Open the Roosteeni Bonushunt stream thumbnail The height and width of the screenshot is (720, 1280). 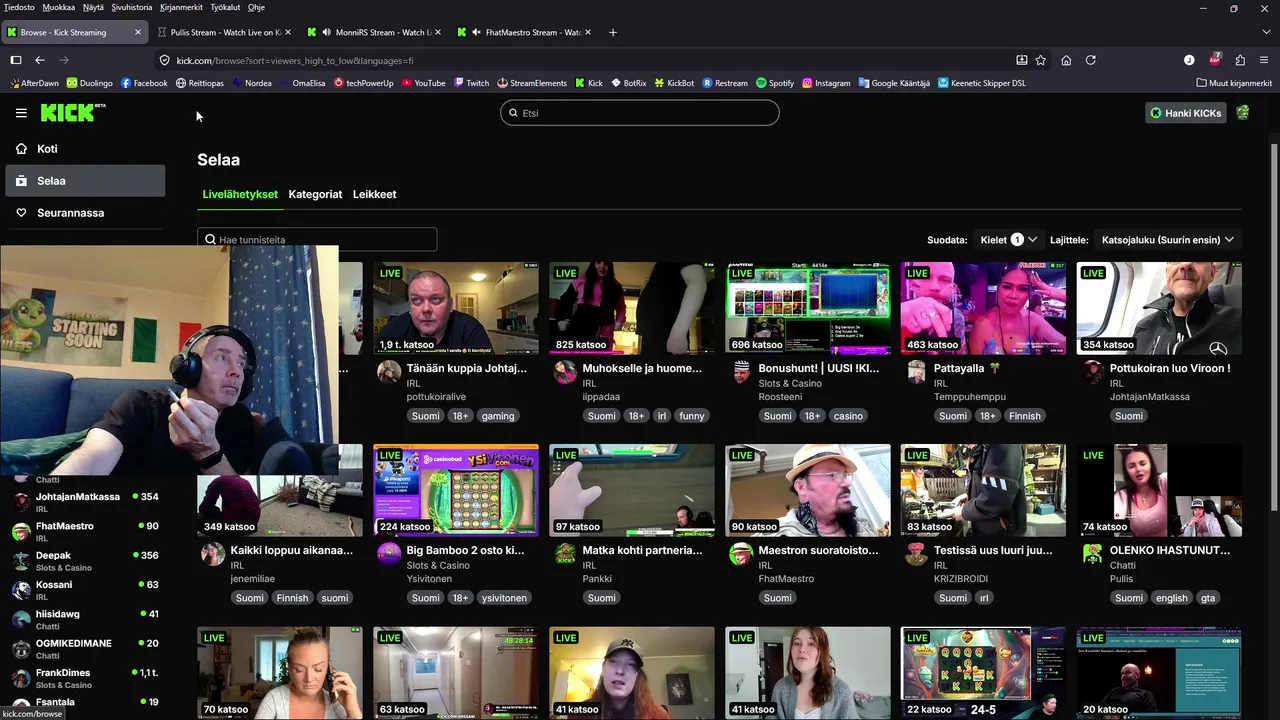coord(808,308)
